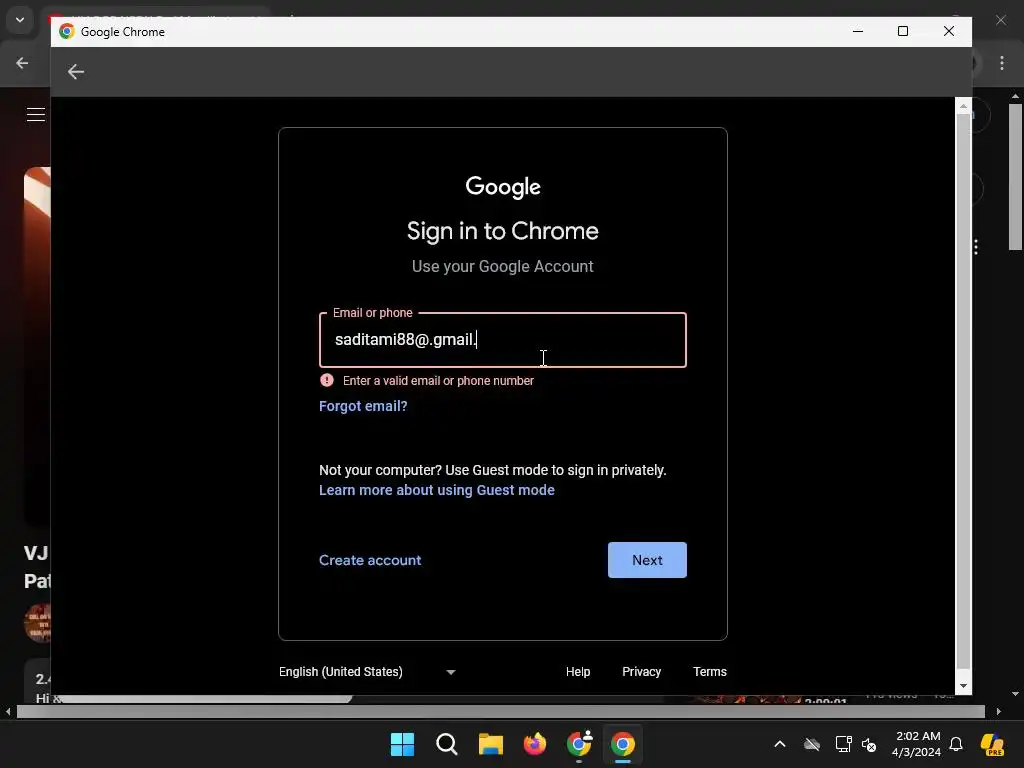
Task: Minimize the Google Chrome sign-in window
Action: point(857,31)
